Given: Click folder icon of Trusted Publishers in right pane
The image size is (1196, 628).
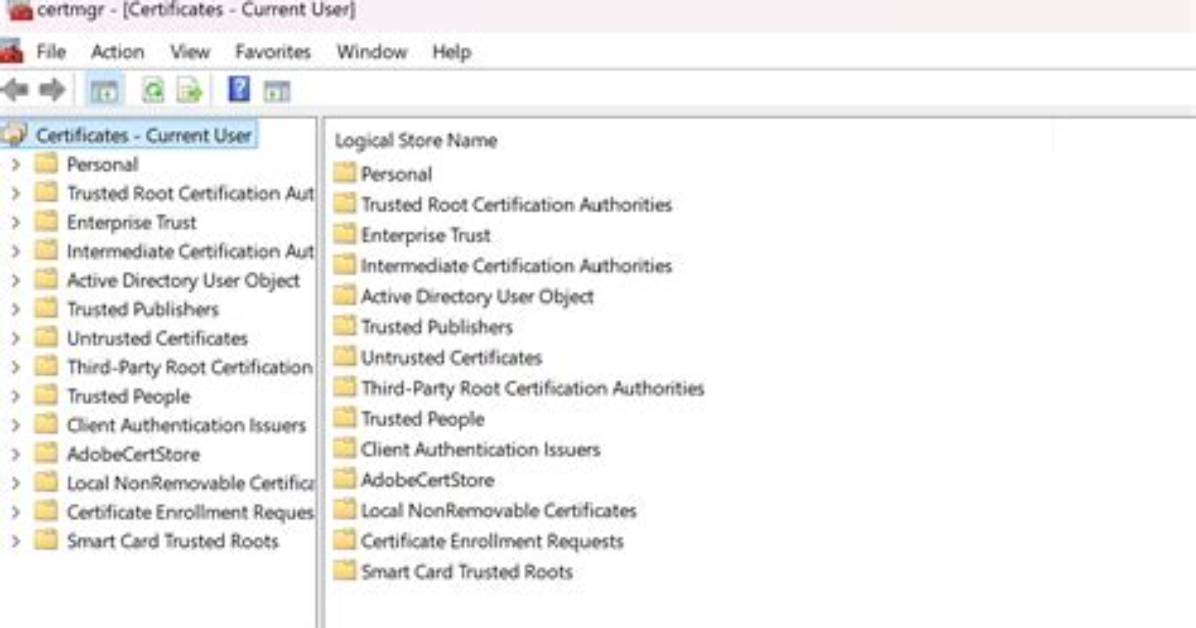Looking at the screenshot, I should 345,325.
